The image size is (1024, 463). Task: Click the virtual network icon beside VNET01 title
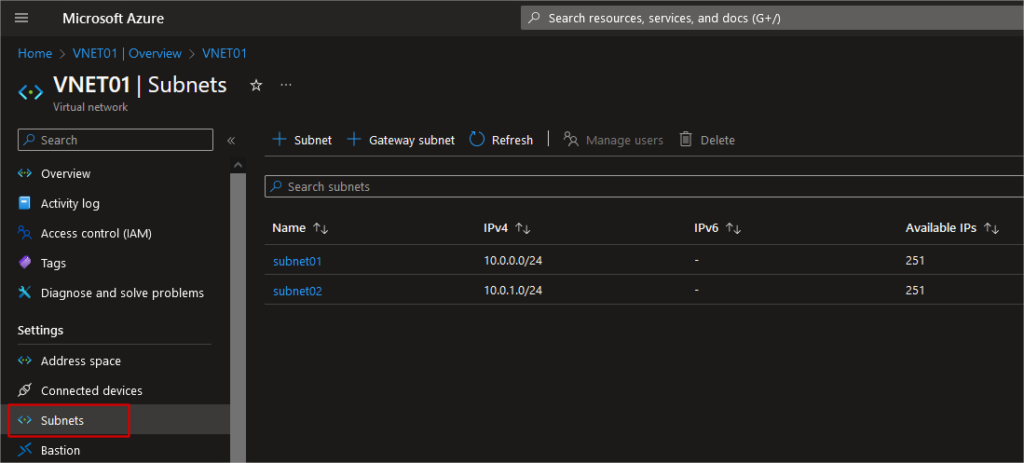[31, 93]
